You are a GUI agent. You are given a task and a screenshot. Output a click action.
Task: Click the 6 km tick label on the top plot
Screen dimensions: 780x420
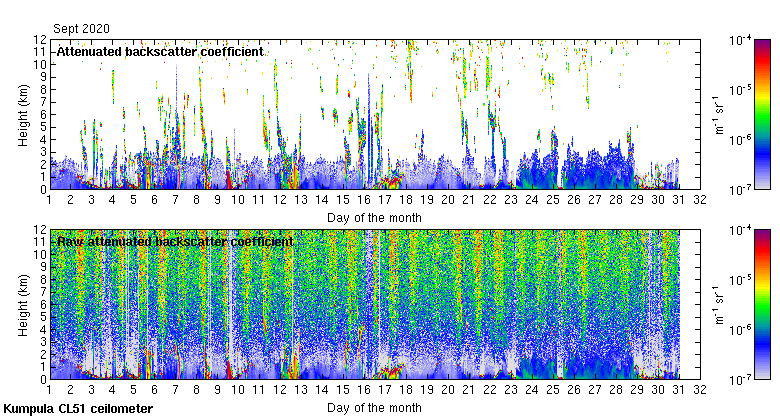[x=43, y=114]
